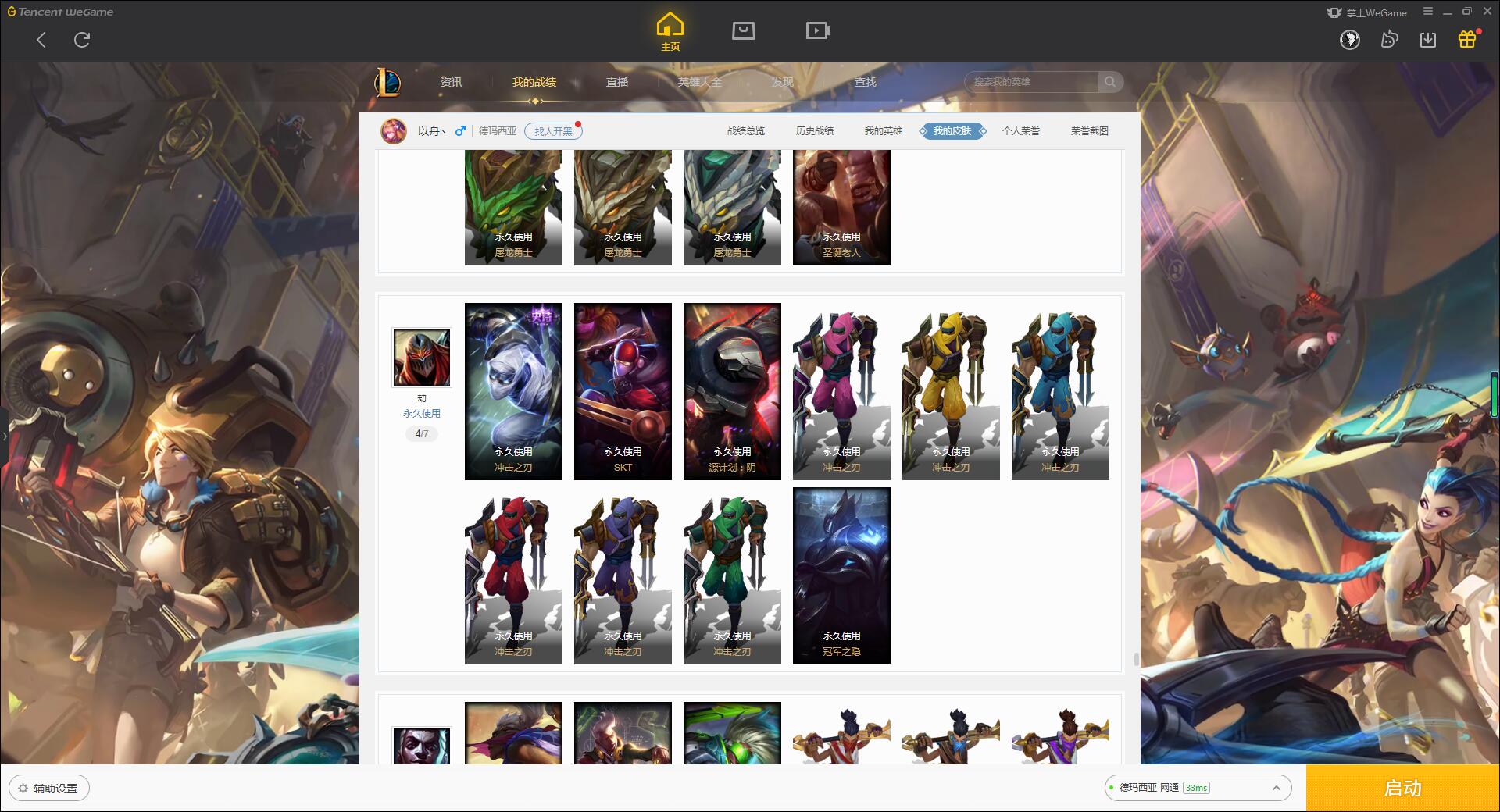
Task: Click the player avatar next to 以舟丶
Action: (x=394, y=131)
